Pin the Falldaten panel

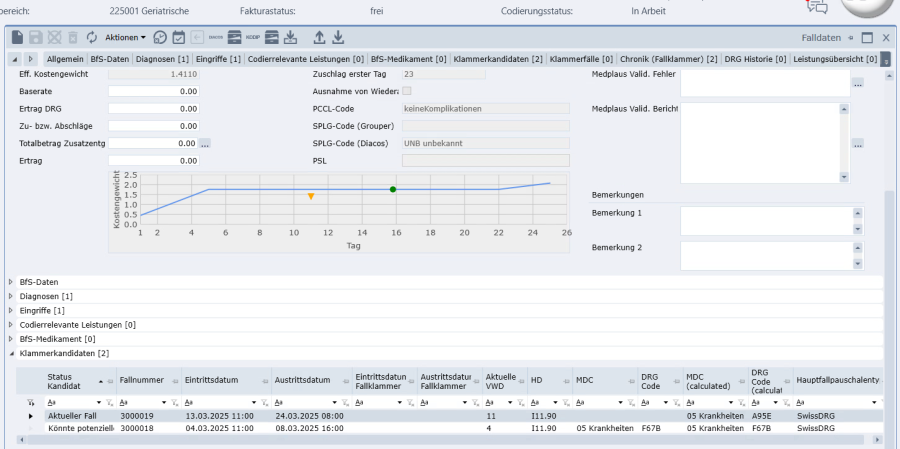tap(850, 37)
